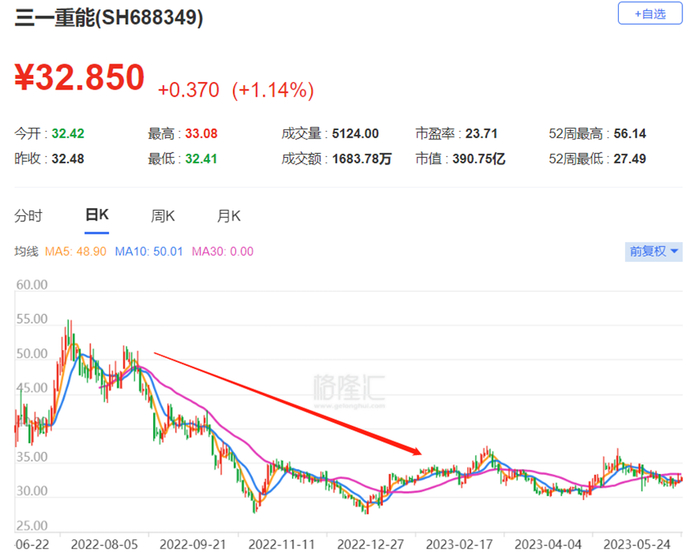The height and width of the screenshot is (556, 700).
Task: Select the 日K chart tab
Action: (x=97, y=215)
